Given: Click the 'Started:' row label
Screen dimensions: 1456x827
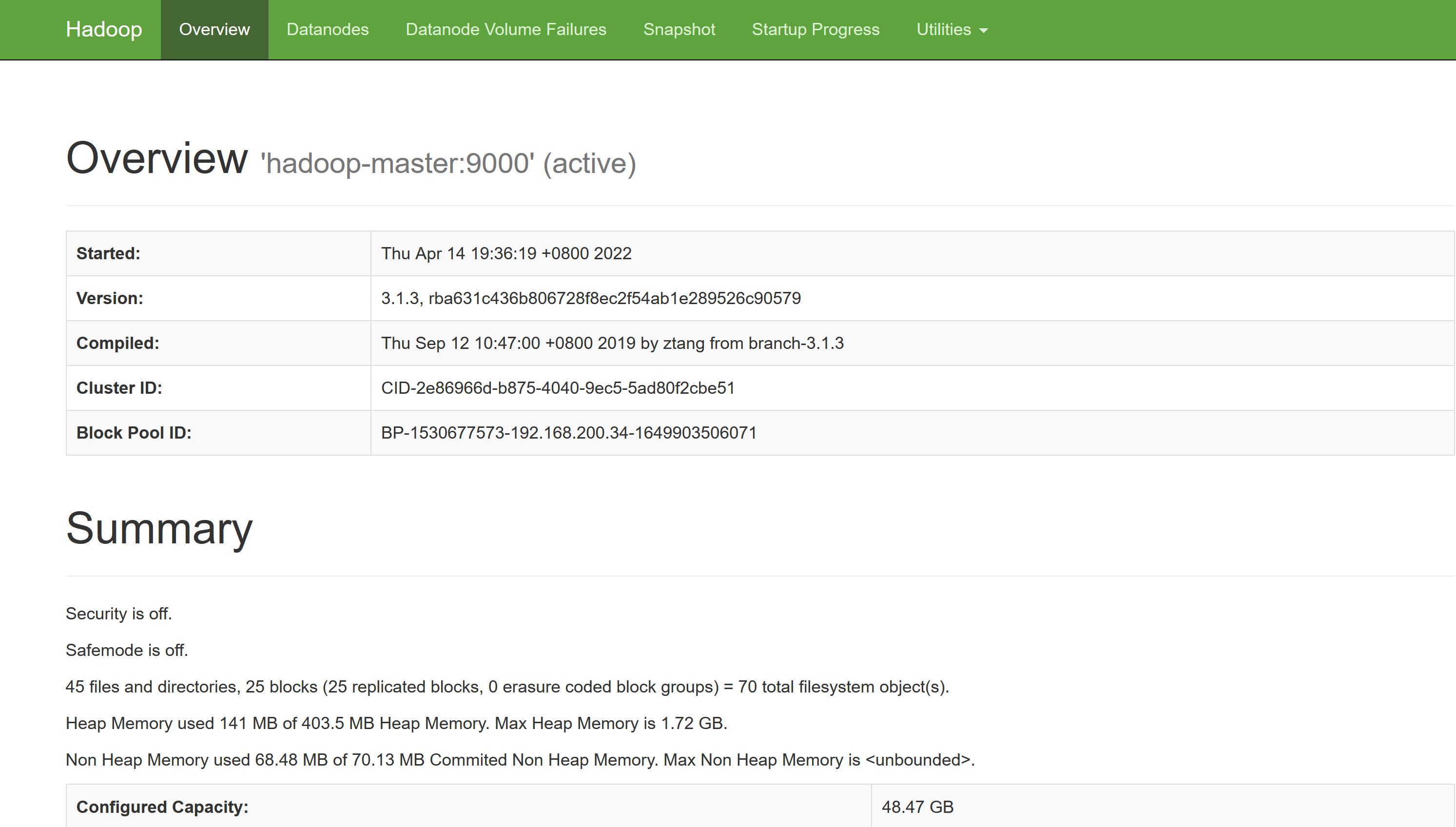Looking at the screenshot, I should coord(109,253).
